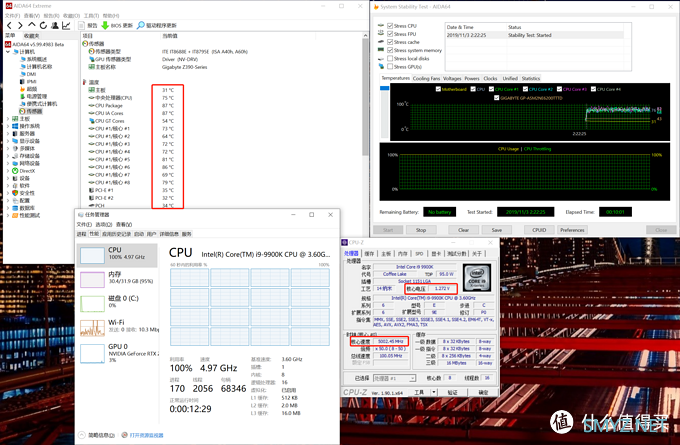Expand 操作系统 node in AIDA64 tree
The height and width of the screenshot is (445, 680).
(8, 126)
